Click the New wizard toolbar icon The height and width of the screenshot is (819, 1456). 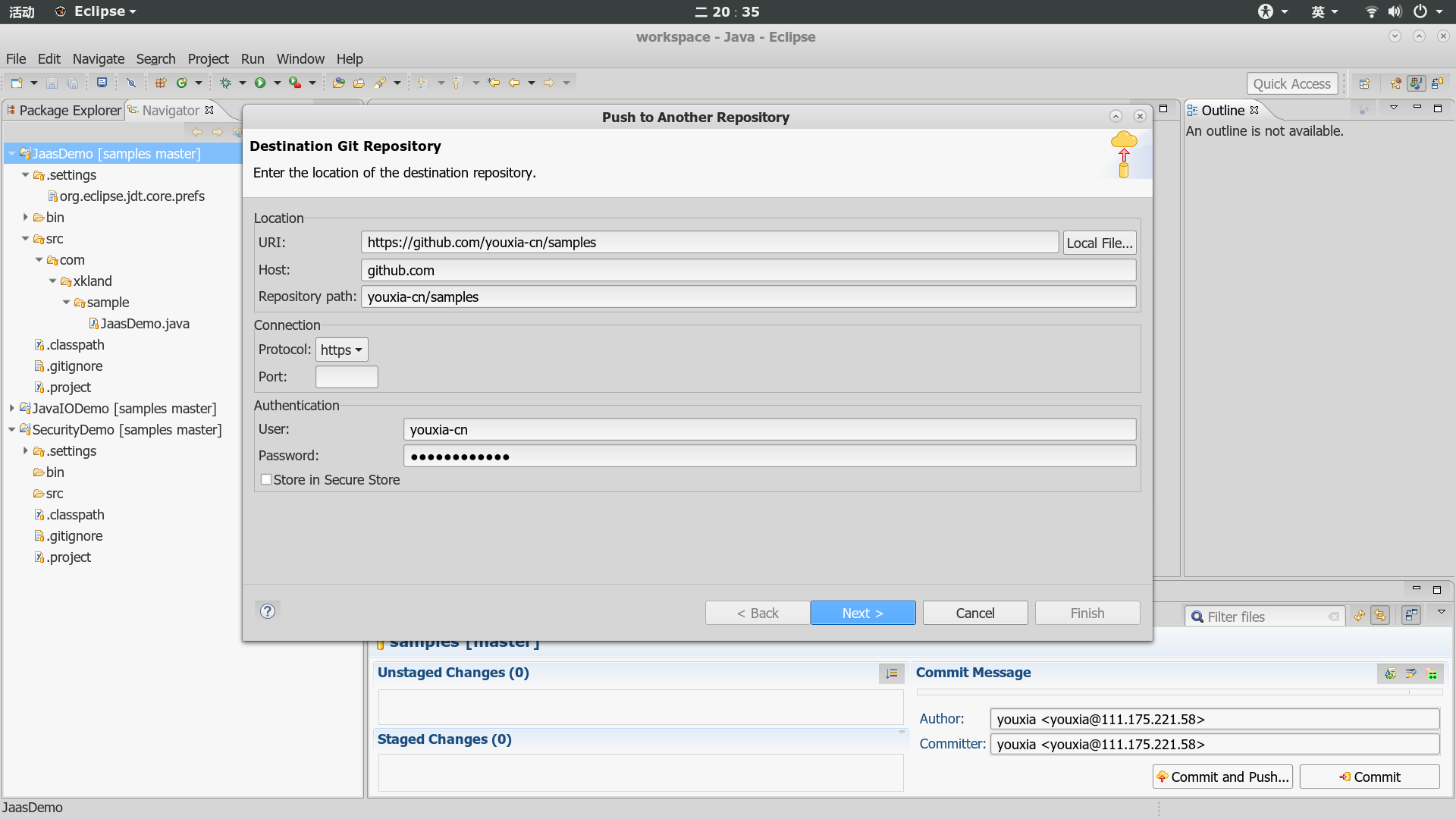point(17,83)
